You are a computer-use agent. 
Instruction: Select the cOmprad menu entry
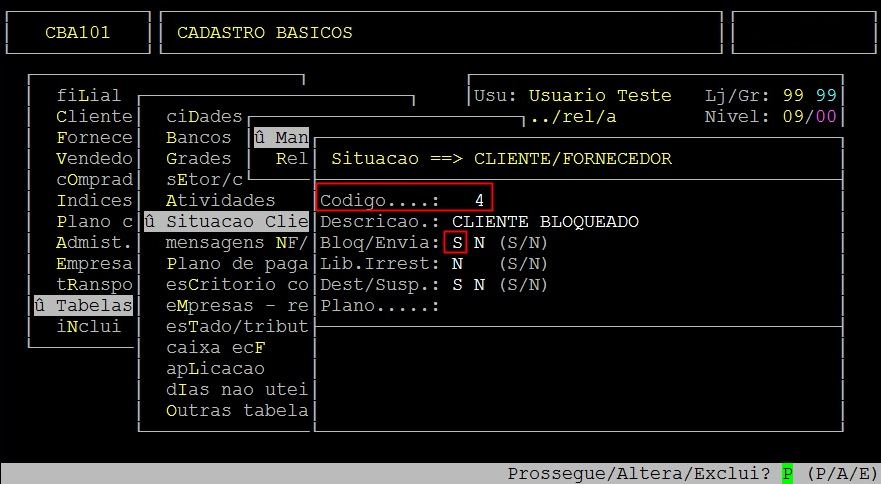click(94, 180)
